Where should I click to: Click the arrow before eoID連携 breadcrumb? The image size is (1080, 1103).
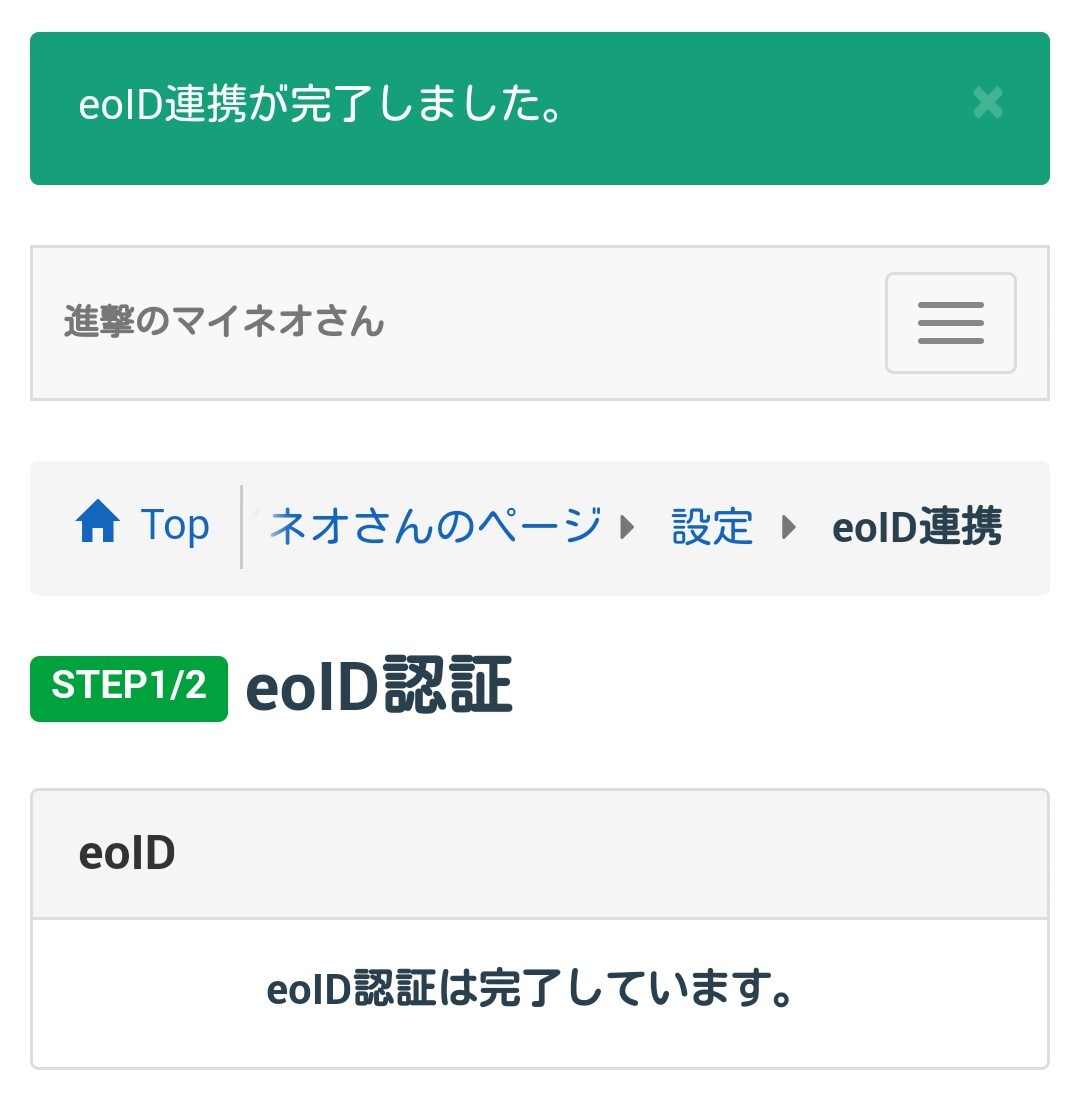pyautogui.click(x=789, y=526)
